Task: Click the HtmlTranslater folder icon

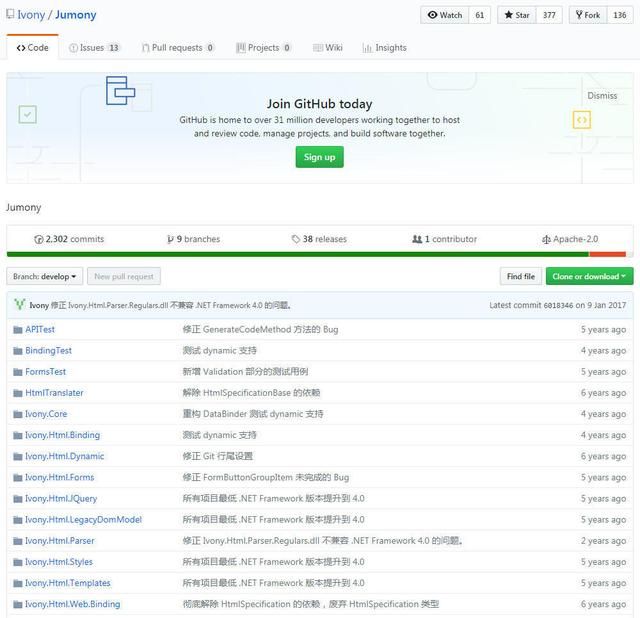Action: pos(18,393)
